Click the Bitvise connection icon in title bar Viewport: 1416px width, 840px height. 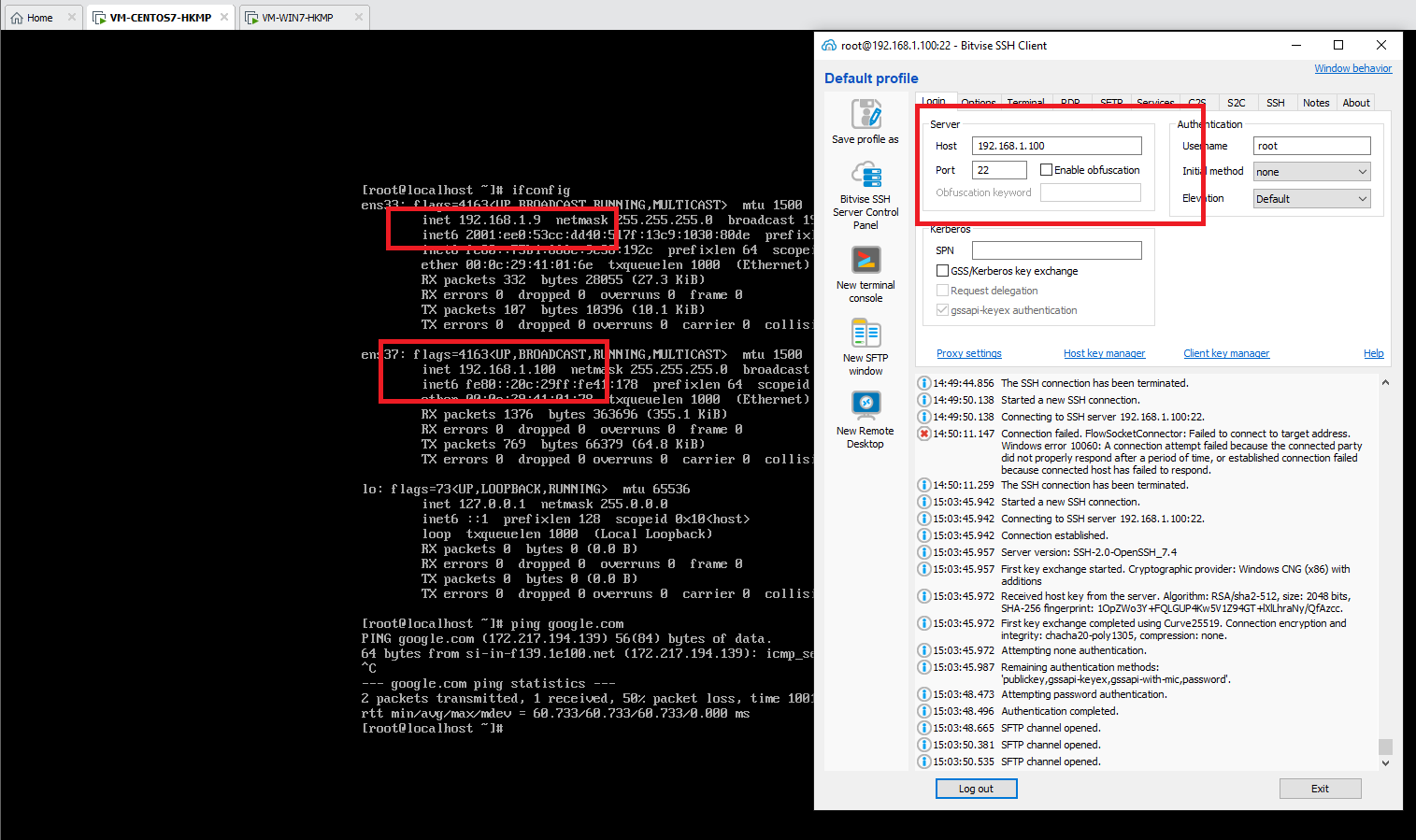coord(828,45)
